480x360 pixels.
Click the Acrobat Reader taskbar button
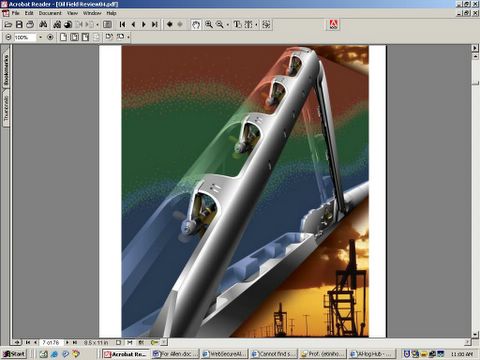tap(126, 354)
